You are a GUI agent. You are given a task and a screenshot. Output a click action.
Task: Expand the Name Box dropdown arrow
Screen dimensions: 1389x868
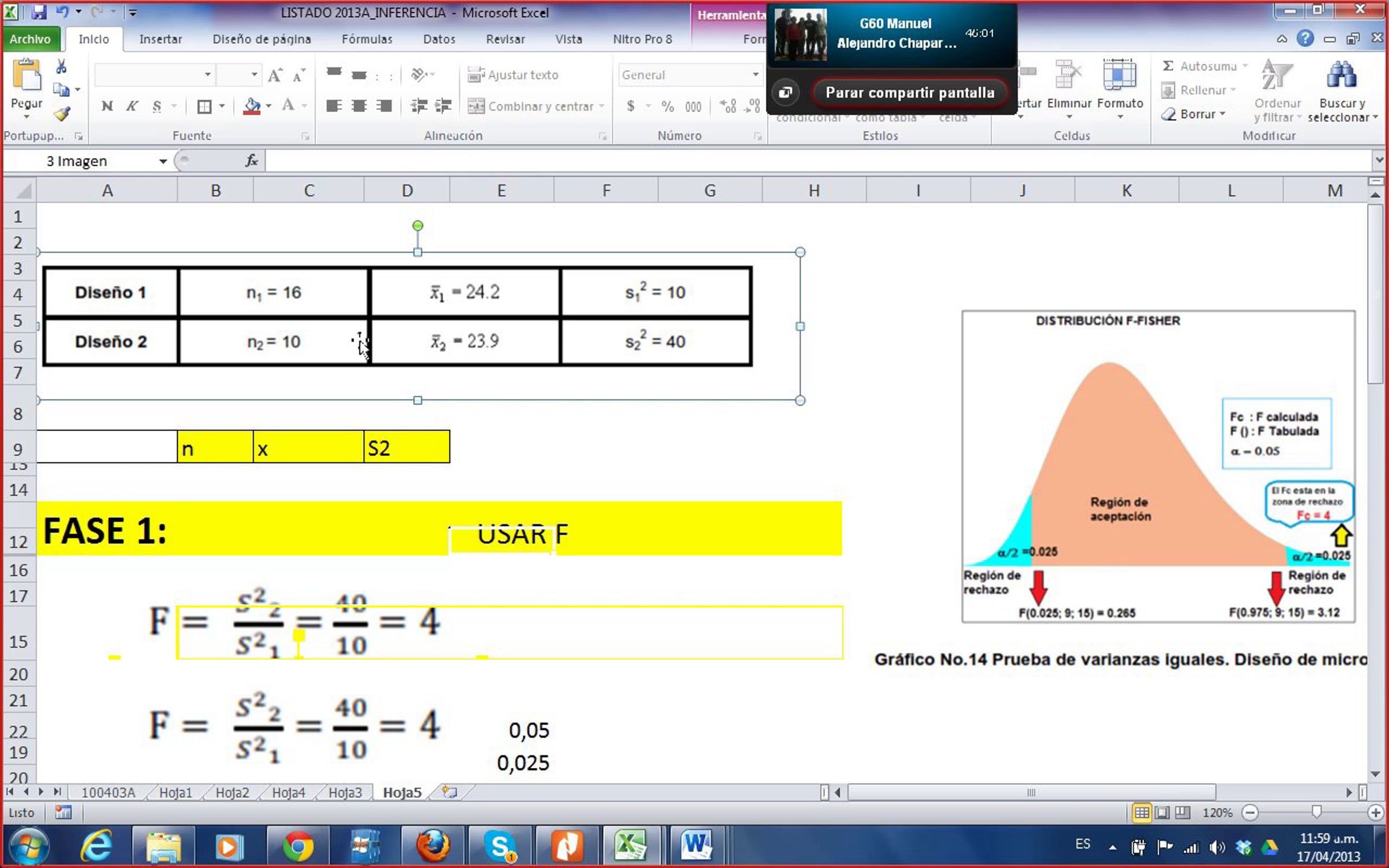tap(163, 161)
